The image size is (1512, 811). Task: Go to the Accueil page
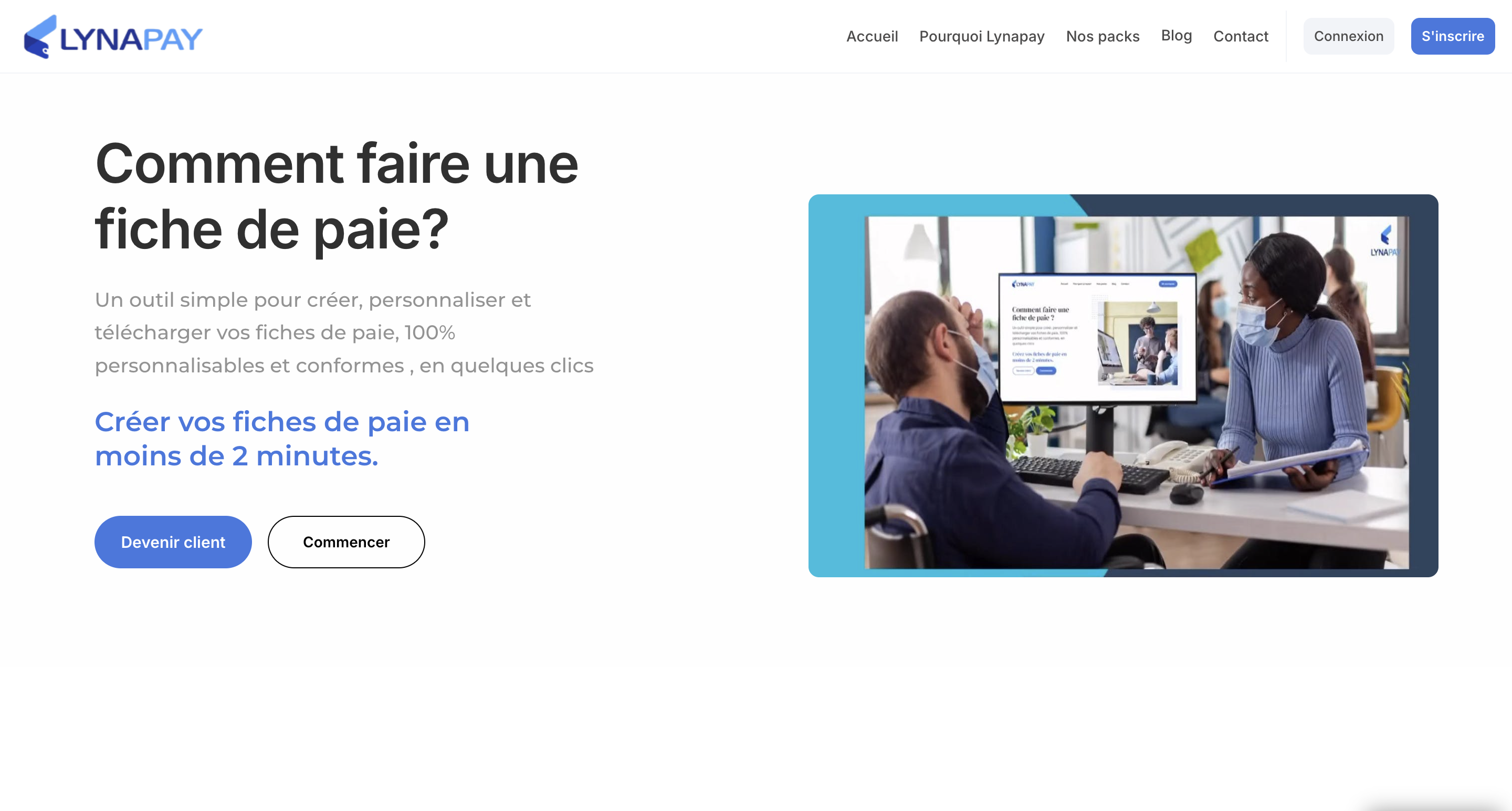tap(871, 36)
